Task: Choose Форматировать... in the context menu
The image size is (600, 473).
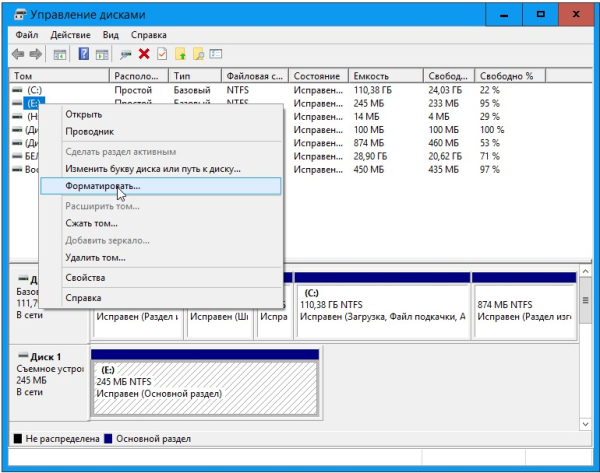Action: click(161, 186)
